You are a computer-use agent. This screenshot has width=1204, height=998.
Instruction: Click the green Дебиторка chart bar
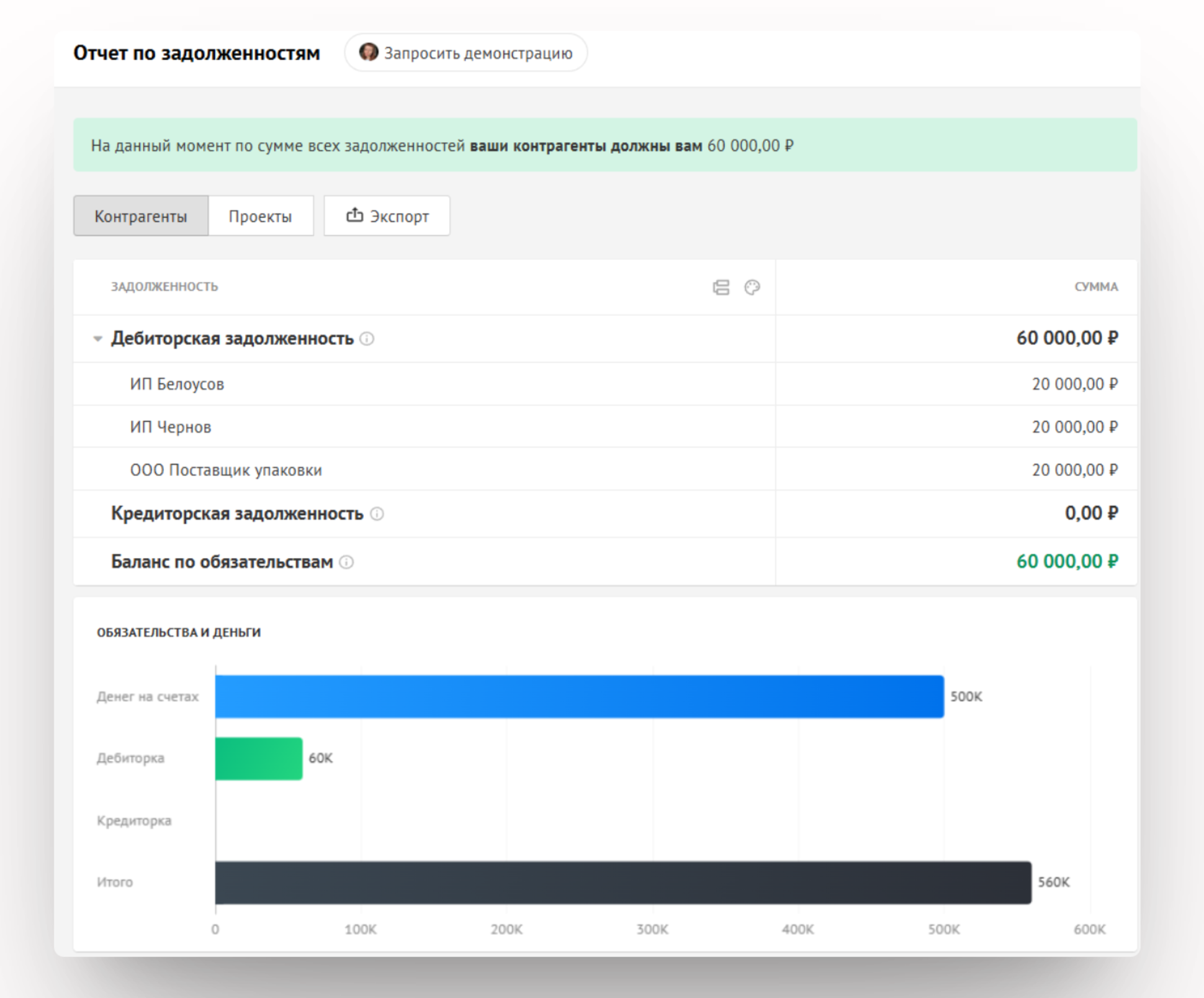258,758
